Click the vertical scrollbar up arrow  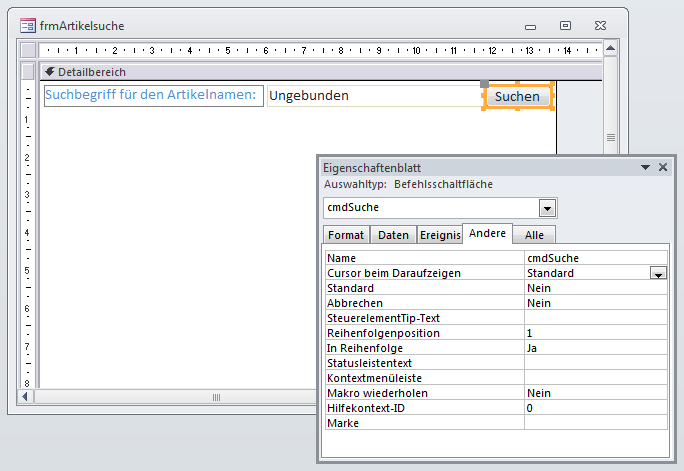[610, 48]
